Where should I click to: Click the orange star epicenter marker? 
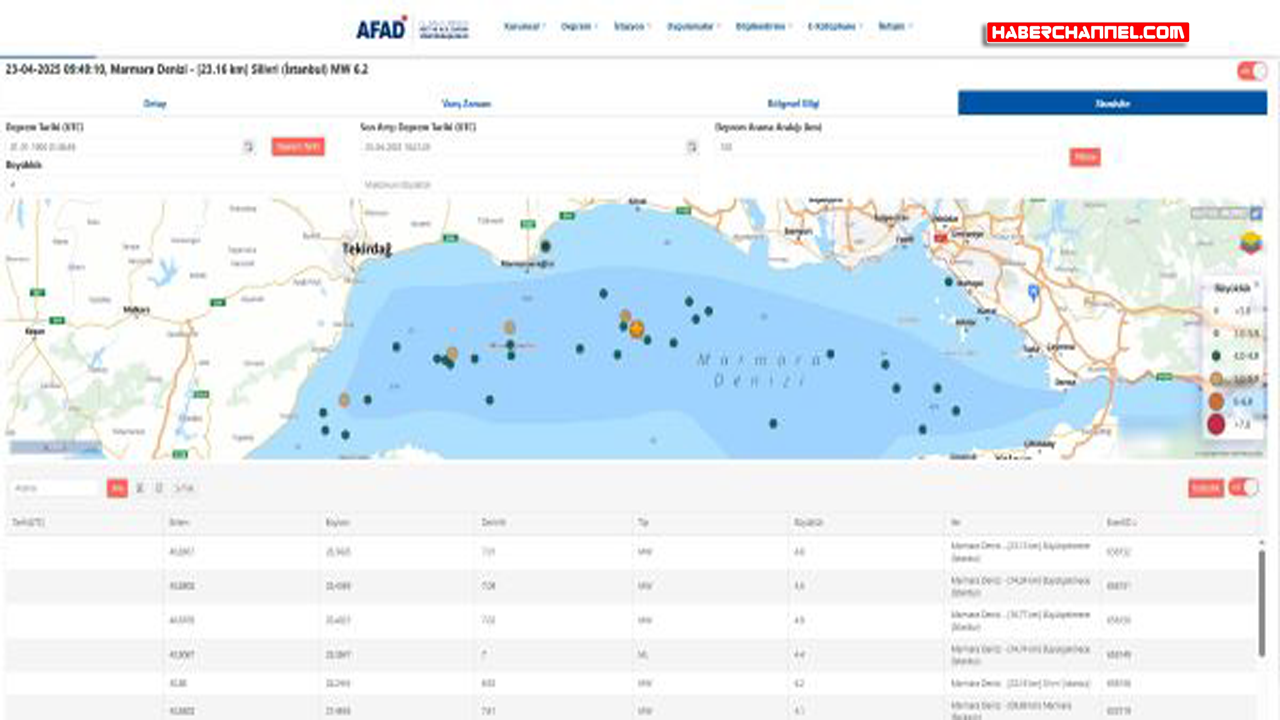pos(636,328)
